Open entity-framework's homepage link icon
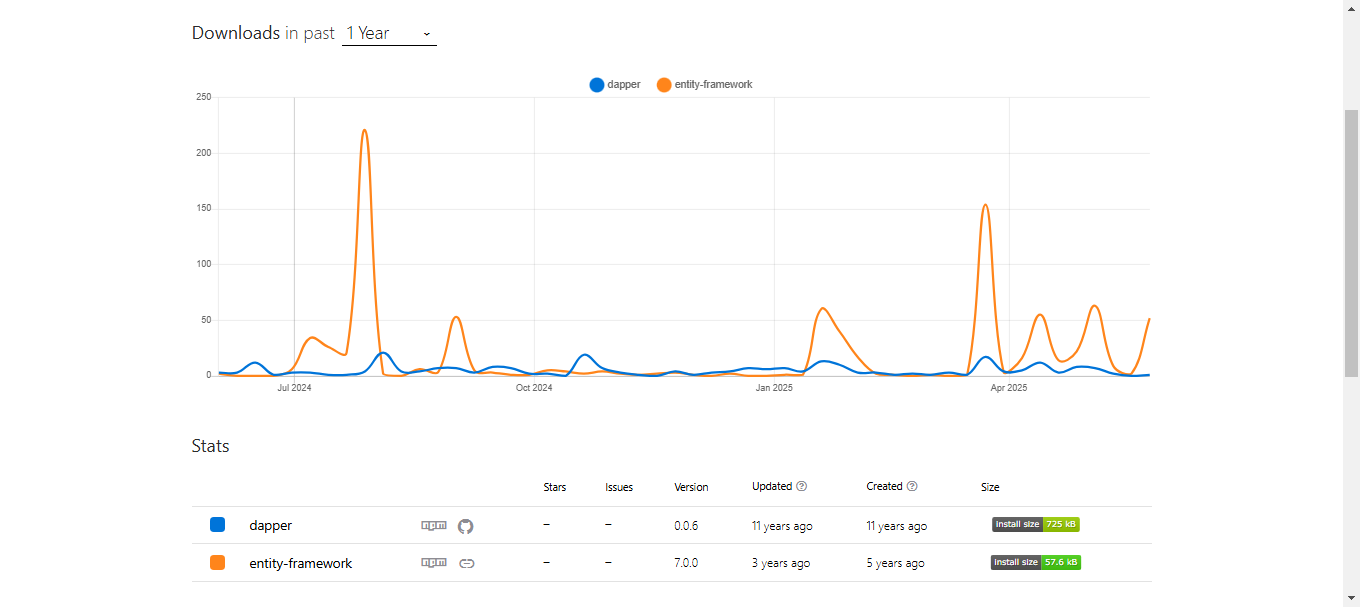Screen dimensions: 1360x607 [466, 562]
